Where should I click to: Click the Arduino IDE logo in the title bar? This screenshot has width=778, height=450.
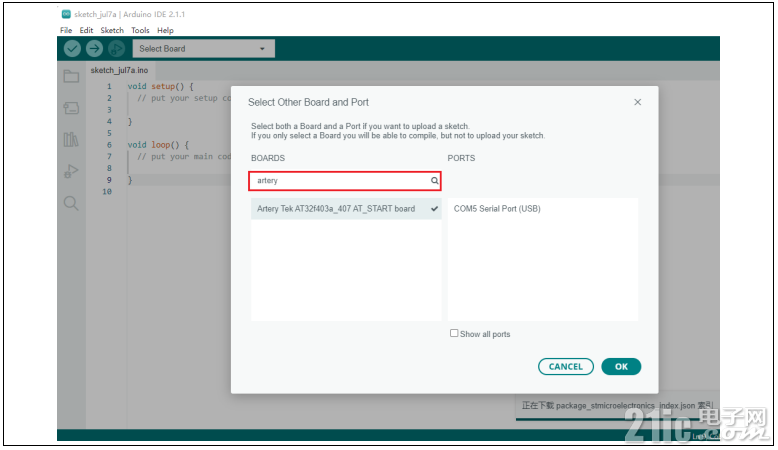tap(66, 14)
